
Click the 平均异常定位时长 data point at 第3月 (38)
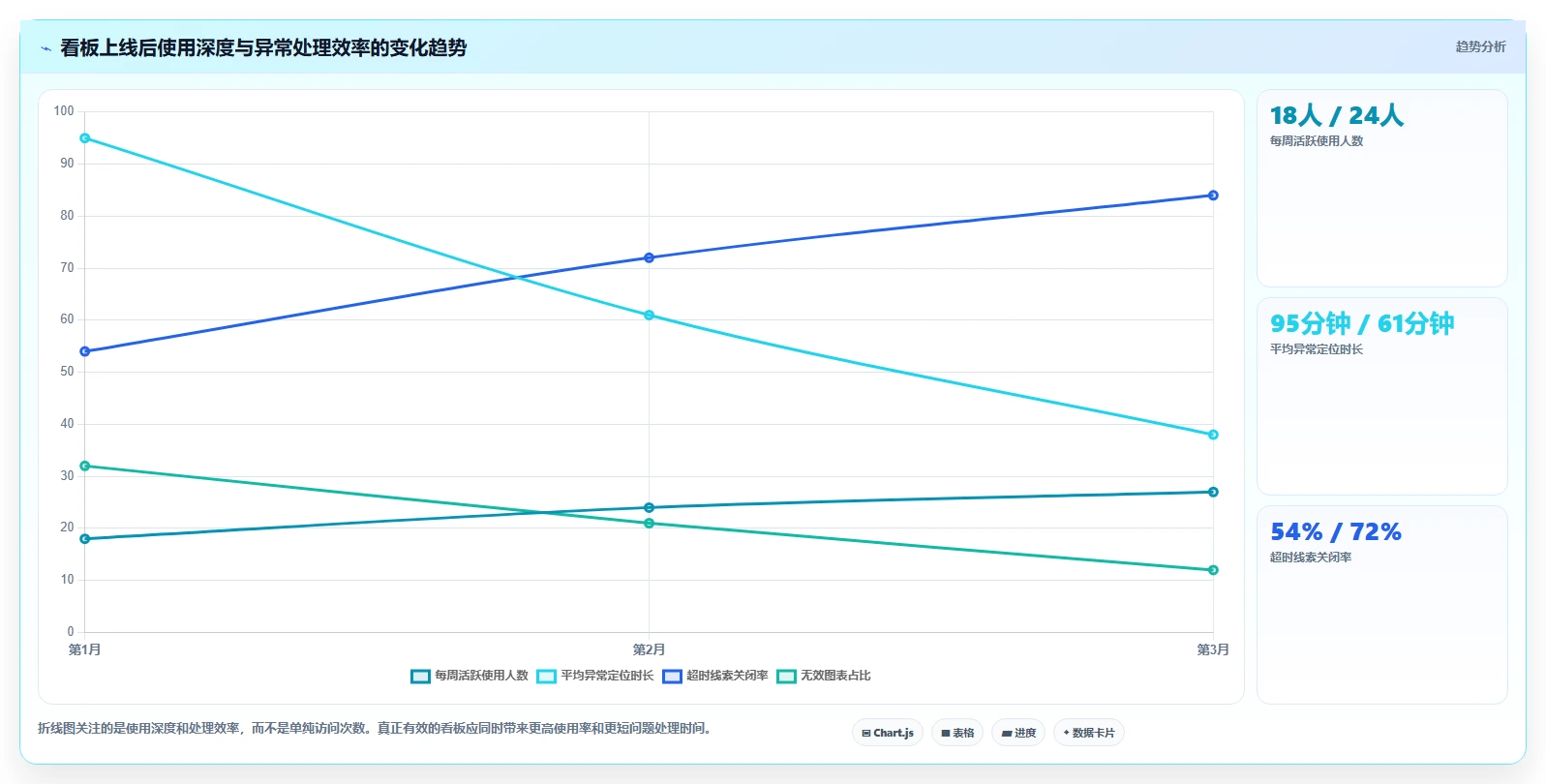point(1213,435)
